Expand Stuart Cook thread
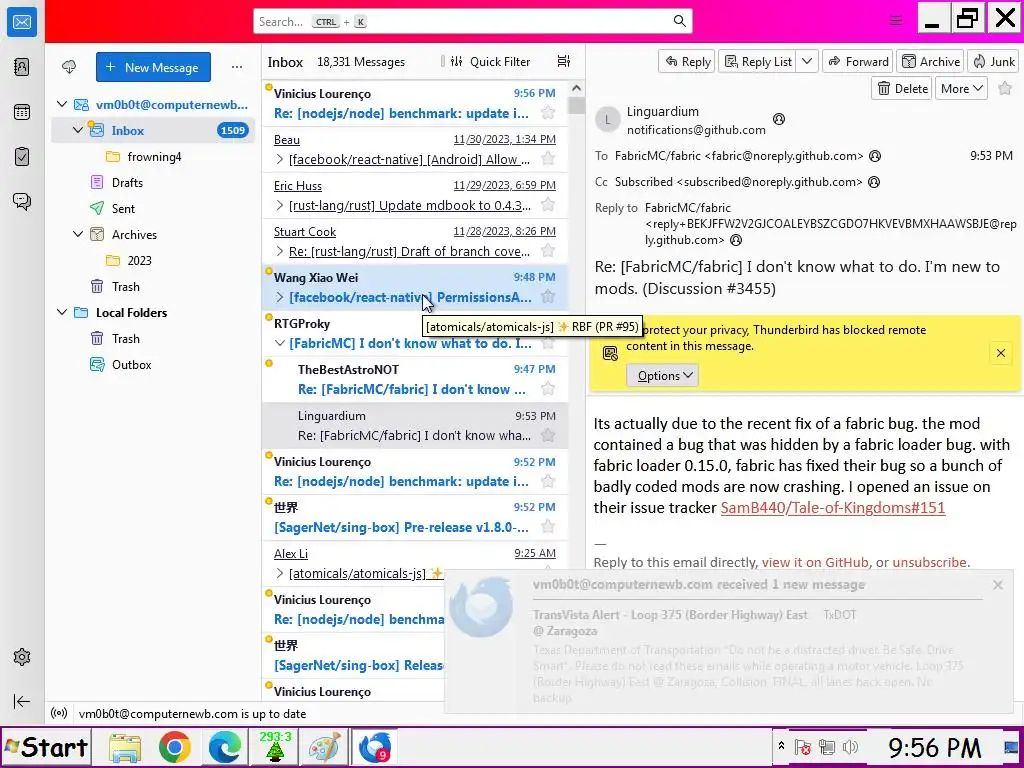Screen dimensions: 1024x768 point(280,251)
